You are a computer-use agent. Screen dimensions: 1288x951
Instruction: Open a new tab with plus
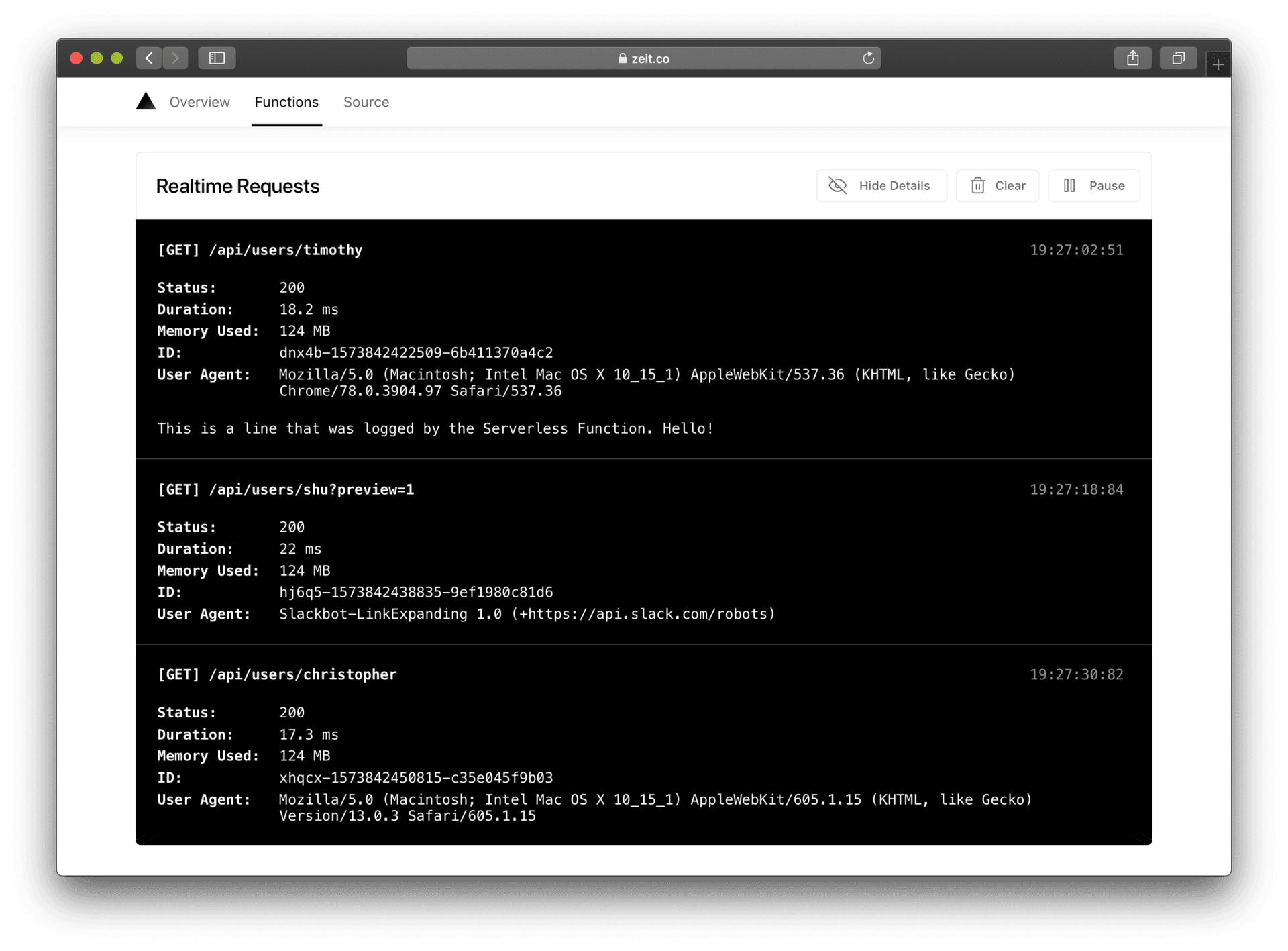[x=1218, y=65]
